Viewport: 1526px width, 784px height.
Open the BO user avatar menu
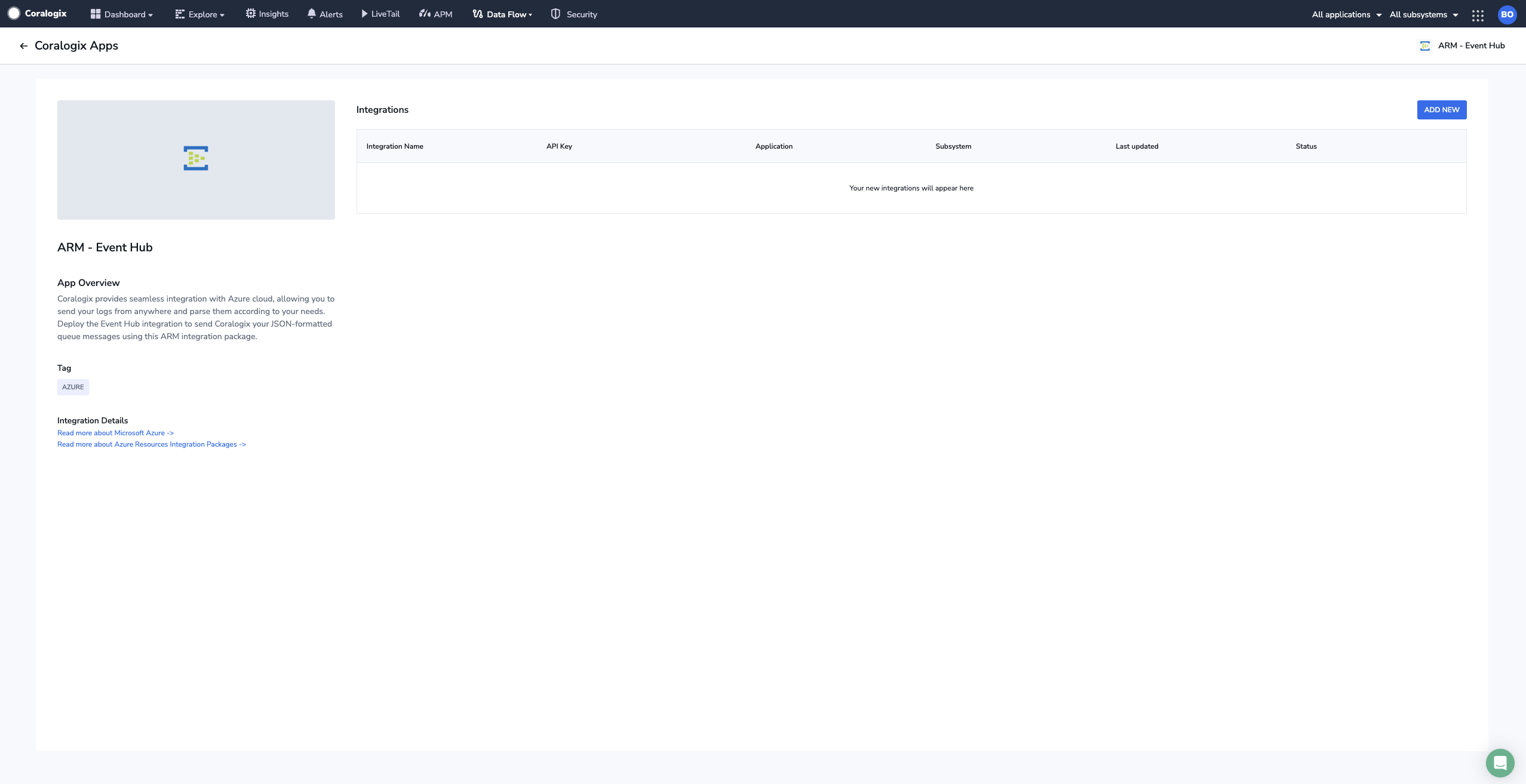point(1507,14)
